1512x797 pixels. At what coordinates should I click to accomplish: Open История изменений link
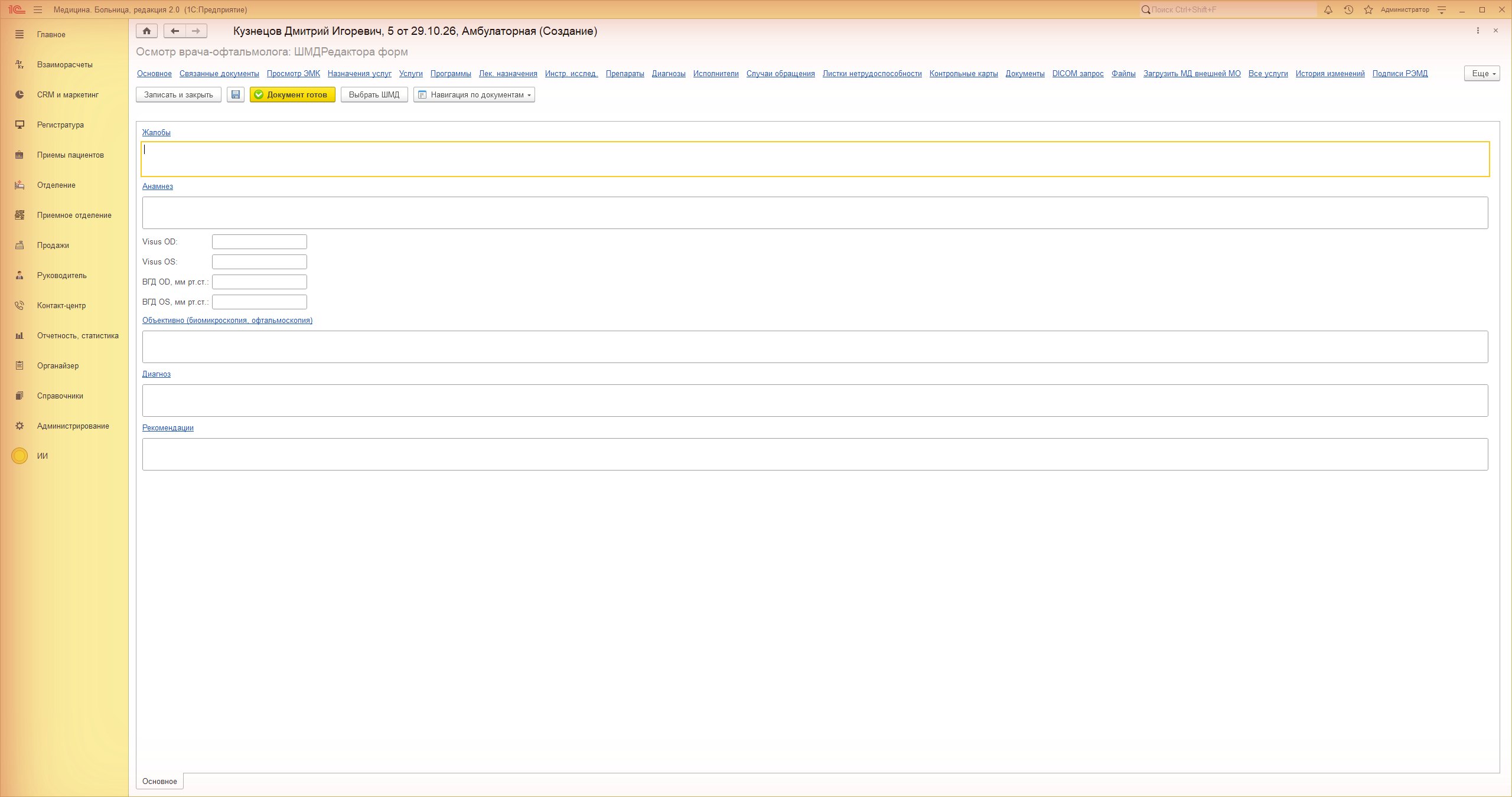pos(1330,73)
